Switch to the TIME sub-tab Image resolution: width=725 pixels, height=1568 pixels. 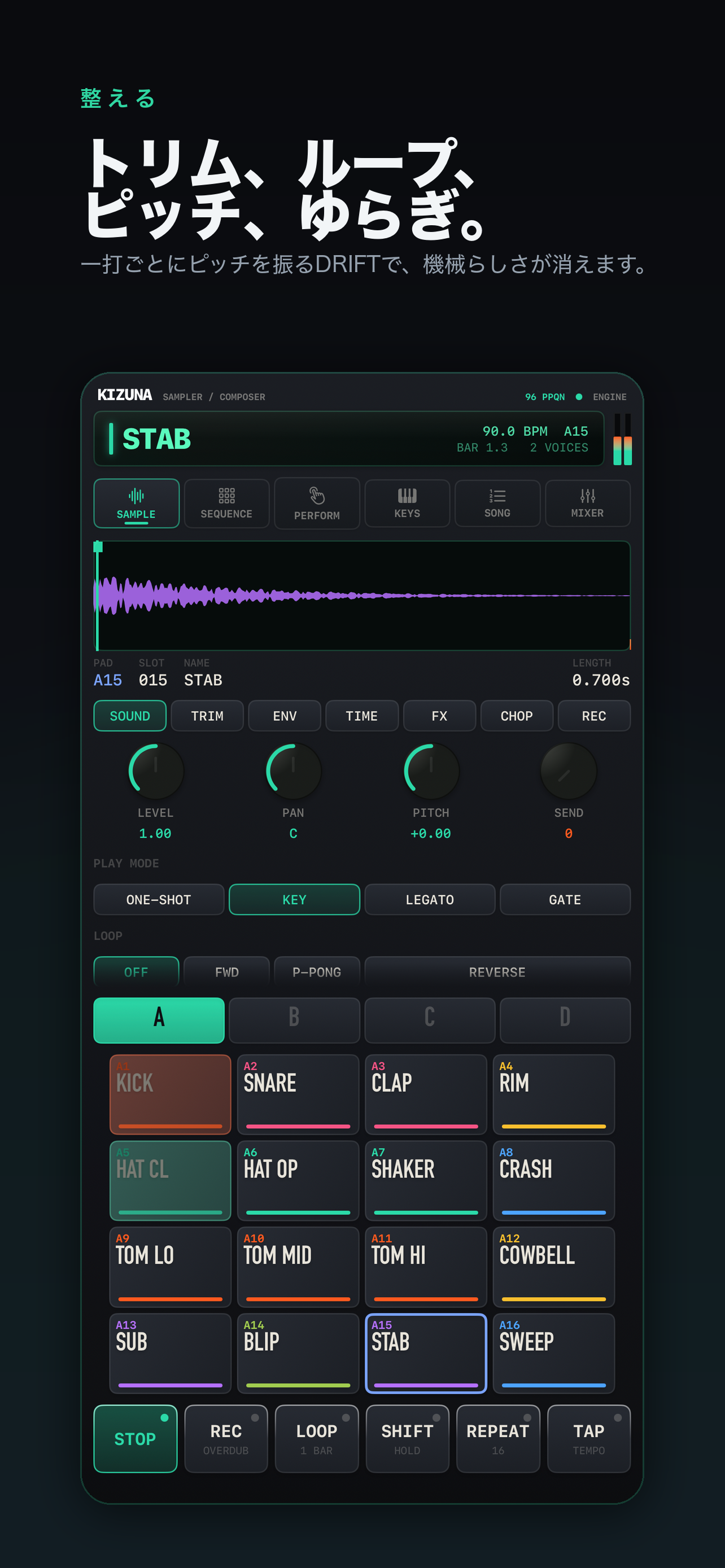(x=361, y=716)
